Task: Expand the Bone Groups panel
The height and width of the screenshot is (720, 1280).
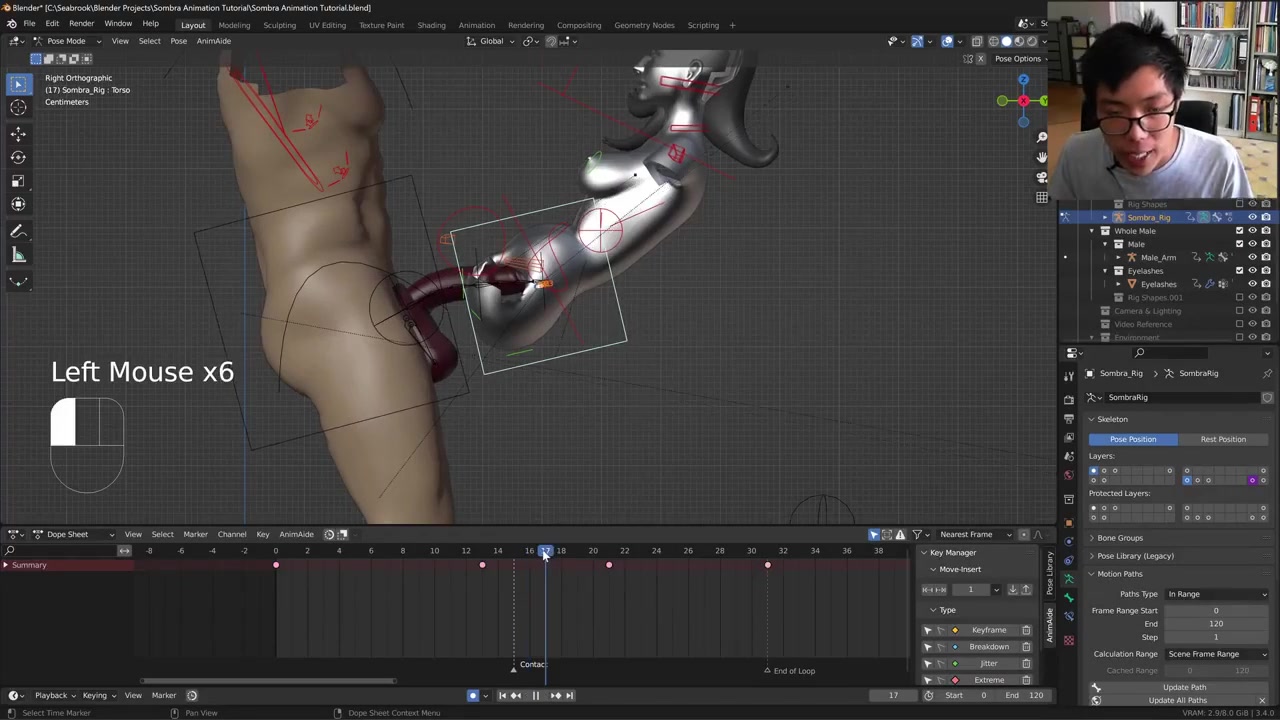Action: click(1119, 538)
